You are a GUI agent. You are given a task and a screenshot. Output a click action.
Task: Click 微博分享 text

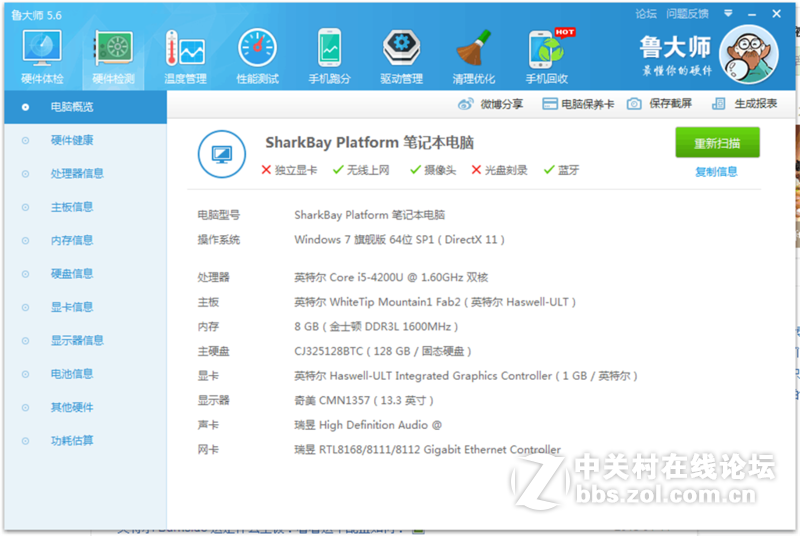click(x=502, y=104)
